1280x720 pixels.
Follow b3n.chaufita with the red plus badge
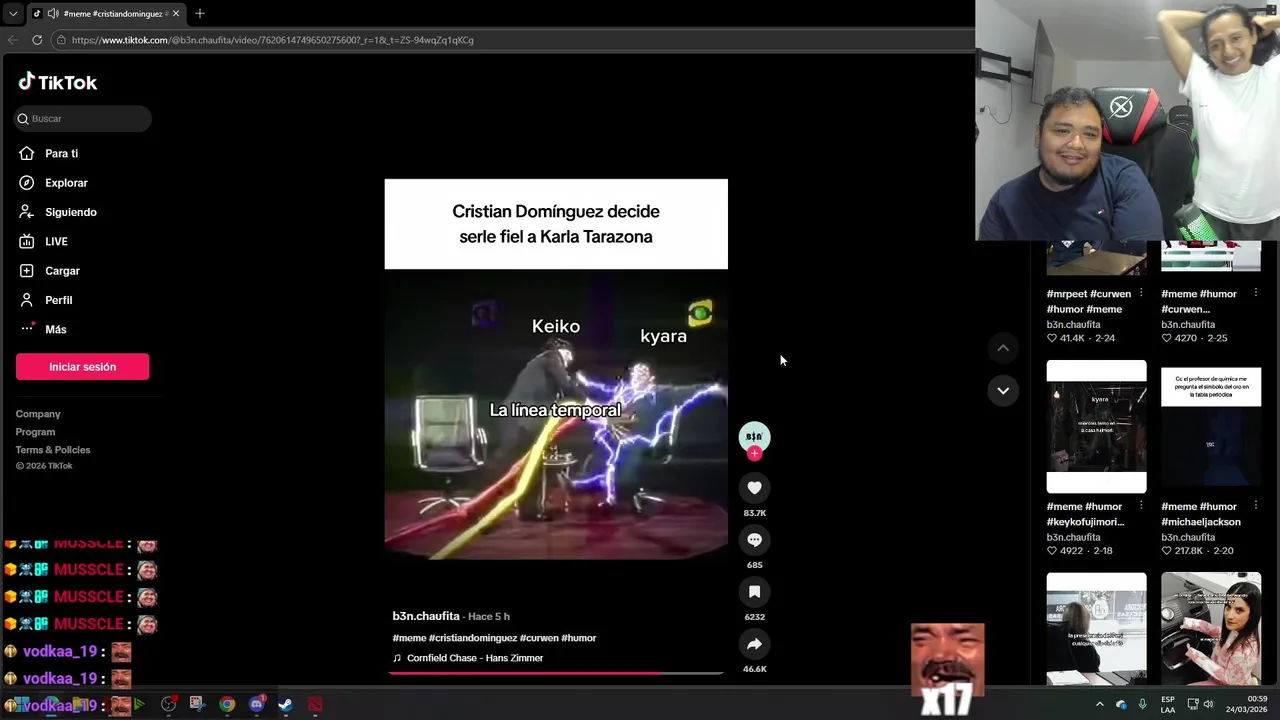coord(754,454)
